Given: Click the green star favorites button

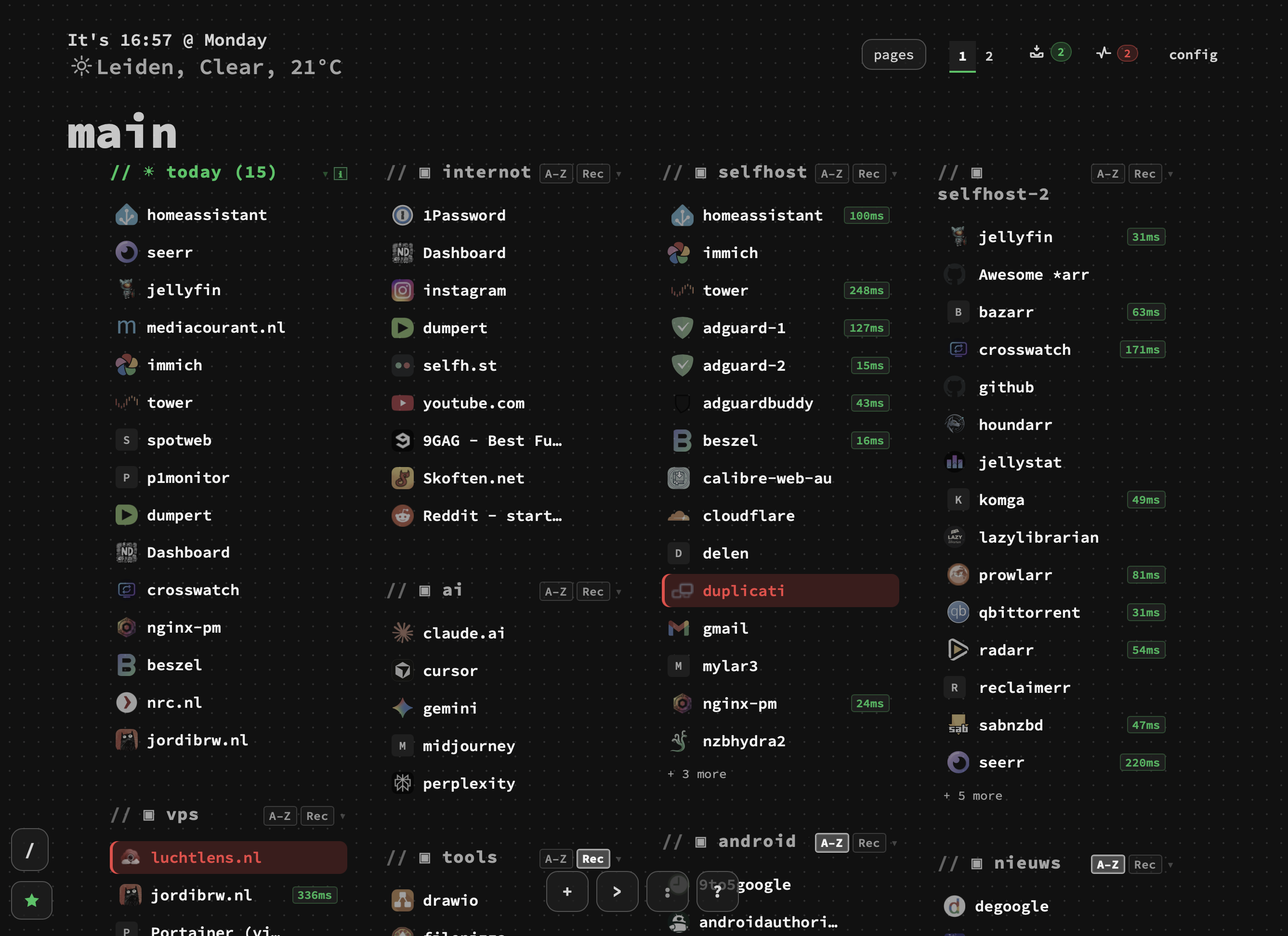Looking at the screenshot, I should click(x=32, y=900).
